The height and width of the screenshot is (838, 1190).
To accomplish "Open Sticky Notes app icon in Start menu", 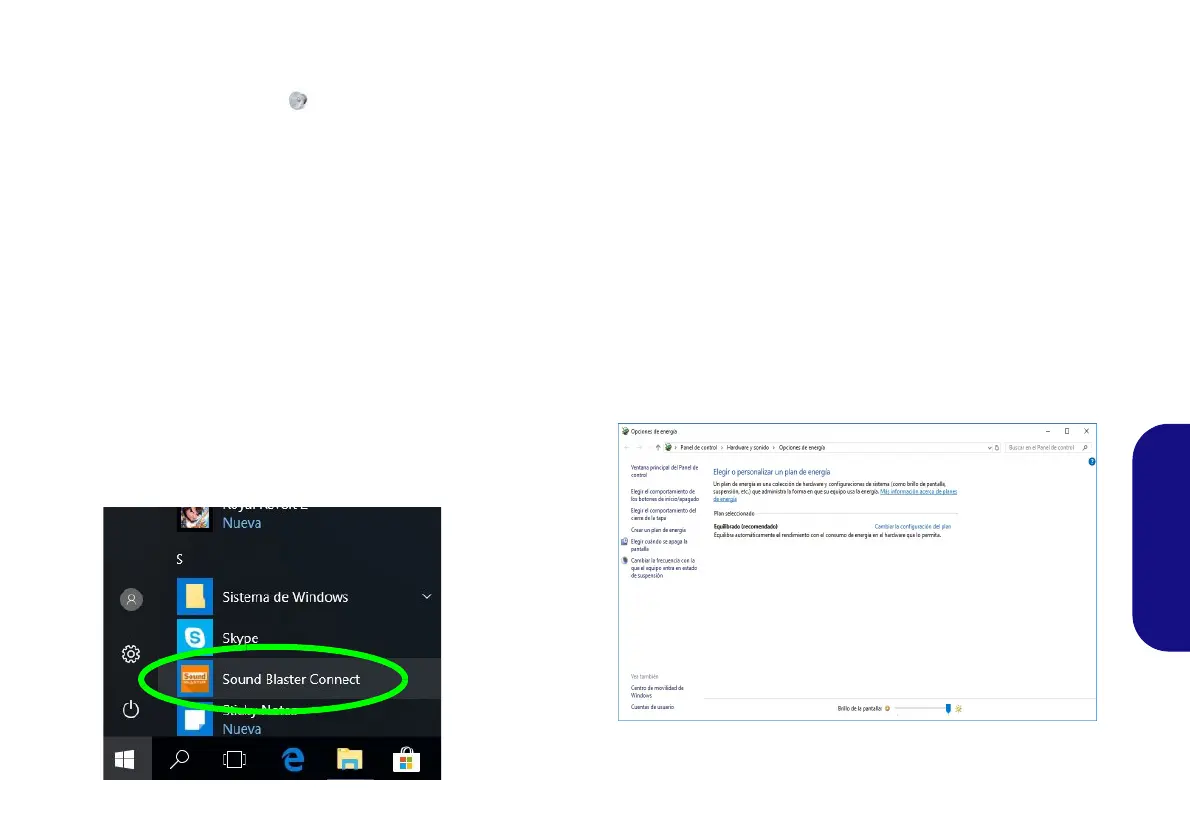I will pos(194,720).
